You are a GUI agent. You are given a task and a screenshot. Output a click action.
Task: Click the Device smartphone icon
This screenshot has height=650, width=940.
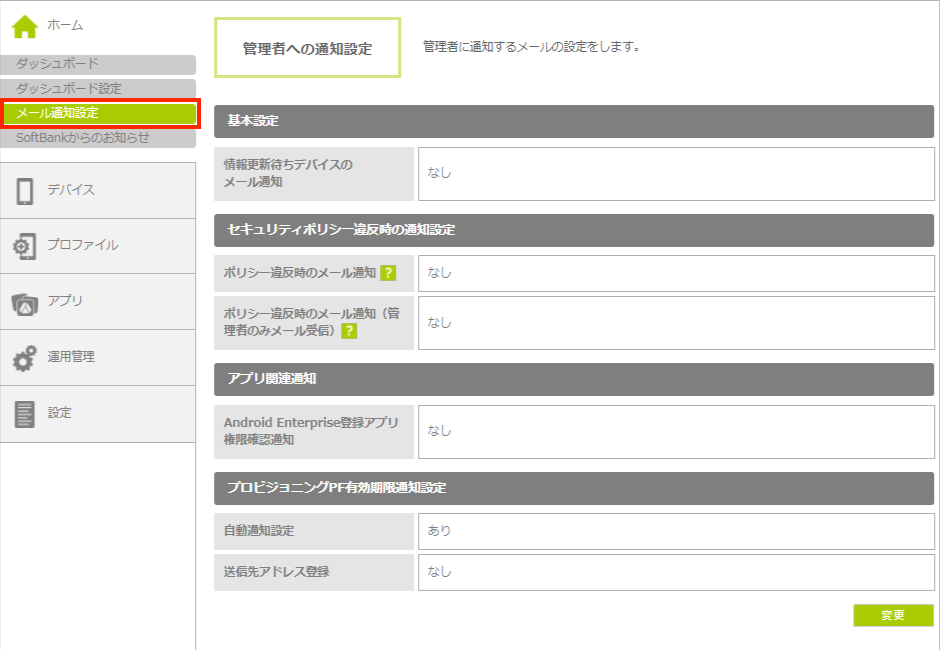tap(25, 190)
